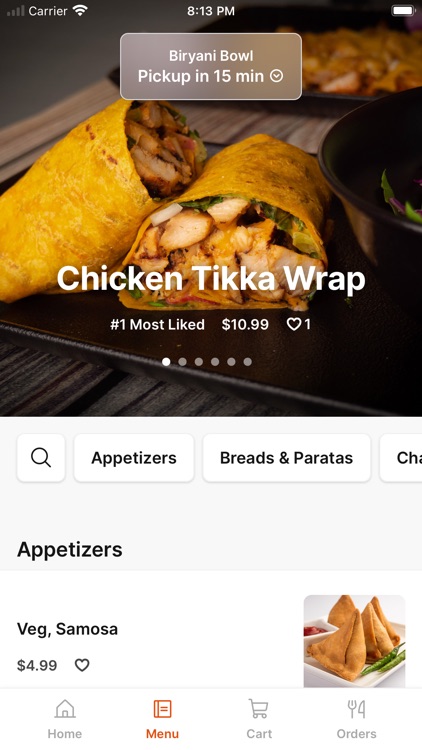Check the battery status icon
Viewport: 422px width, 750px height.
pos(403,11)
